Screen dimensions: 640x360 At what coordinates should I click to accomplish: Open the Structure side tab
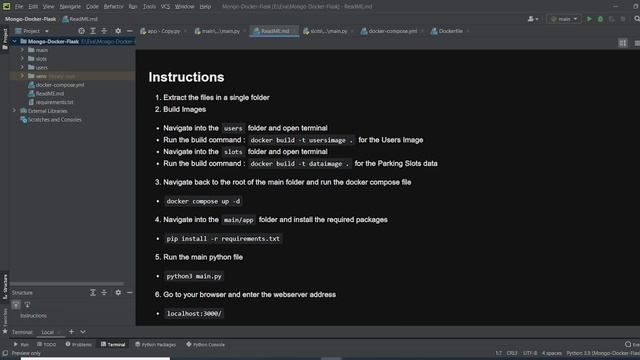pyautogui.click(x=5, y=287)
